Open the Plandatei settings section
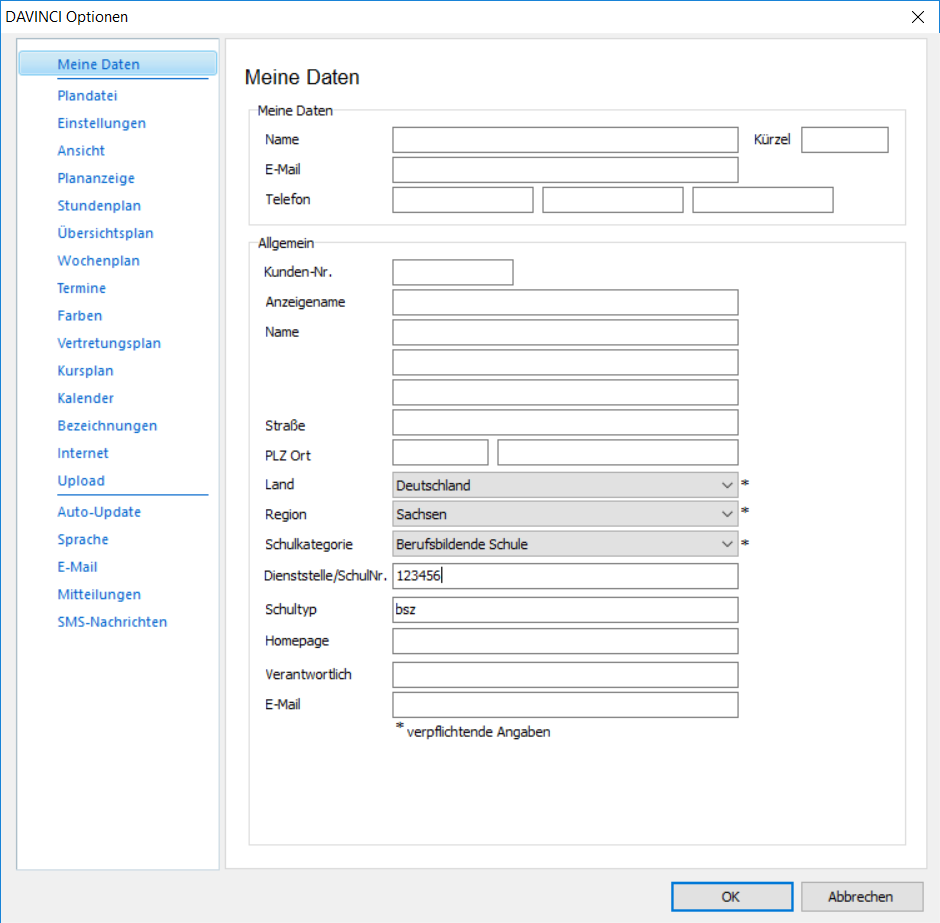Image resolution: width=940 pixels, height=923 pixels. coord(87,95)
